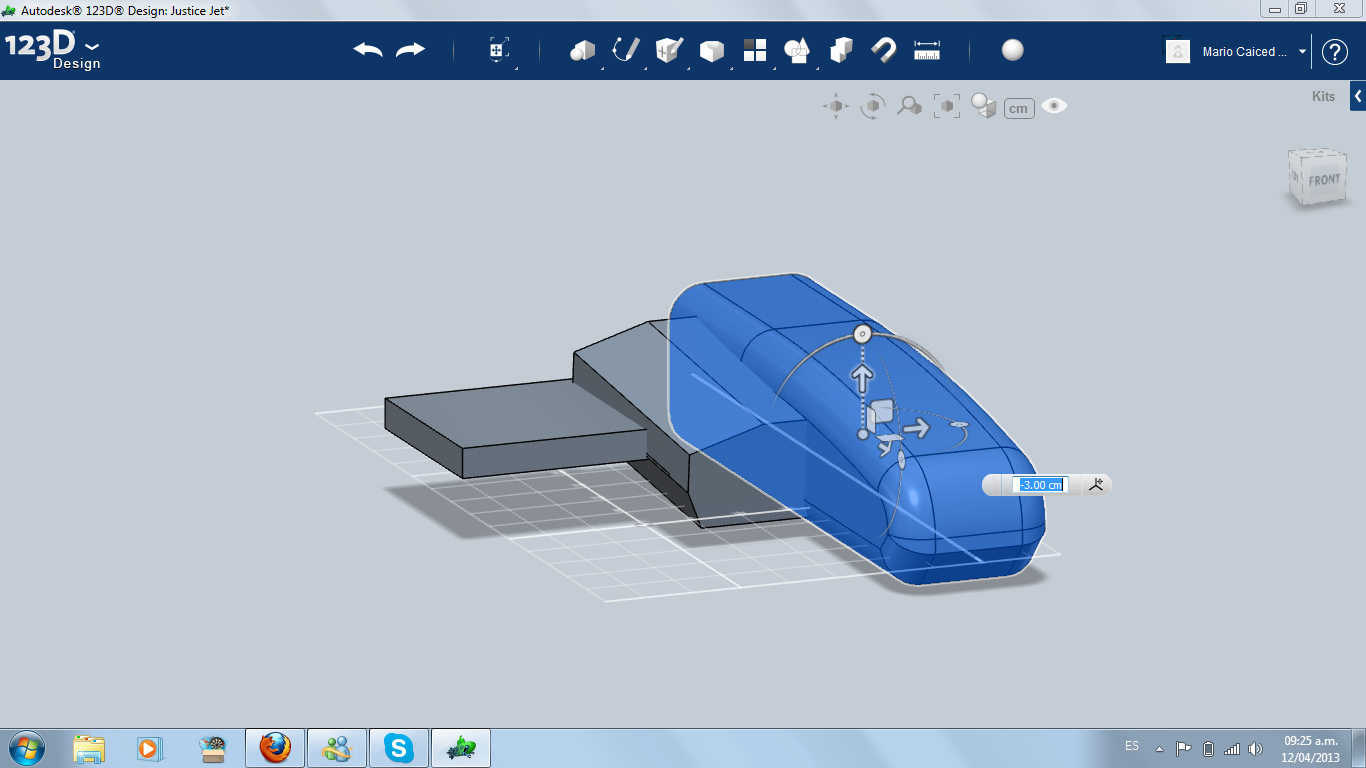
Task: Select the Orbit navigation tool
Action: (873, 106)
